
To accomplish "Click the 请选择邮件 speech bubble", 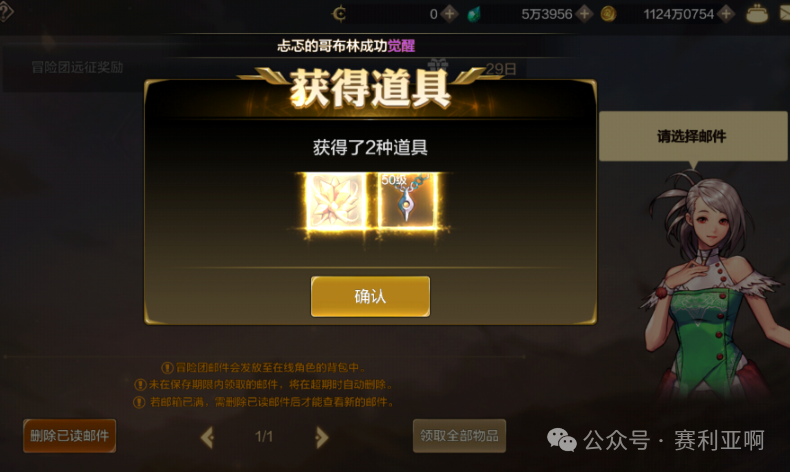I will [693, 136].
